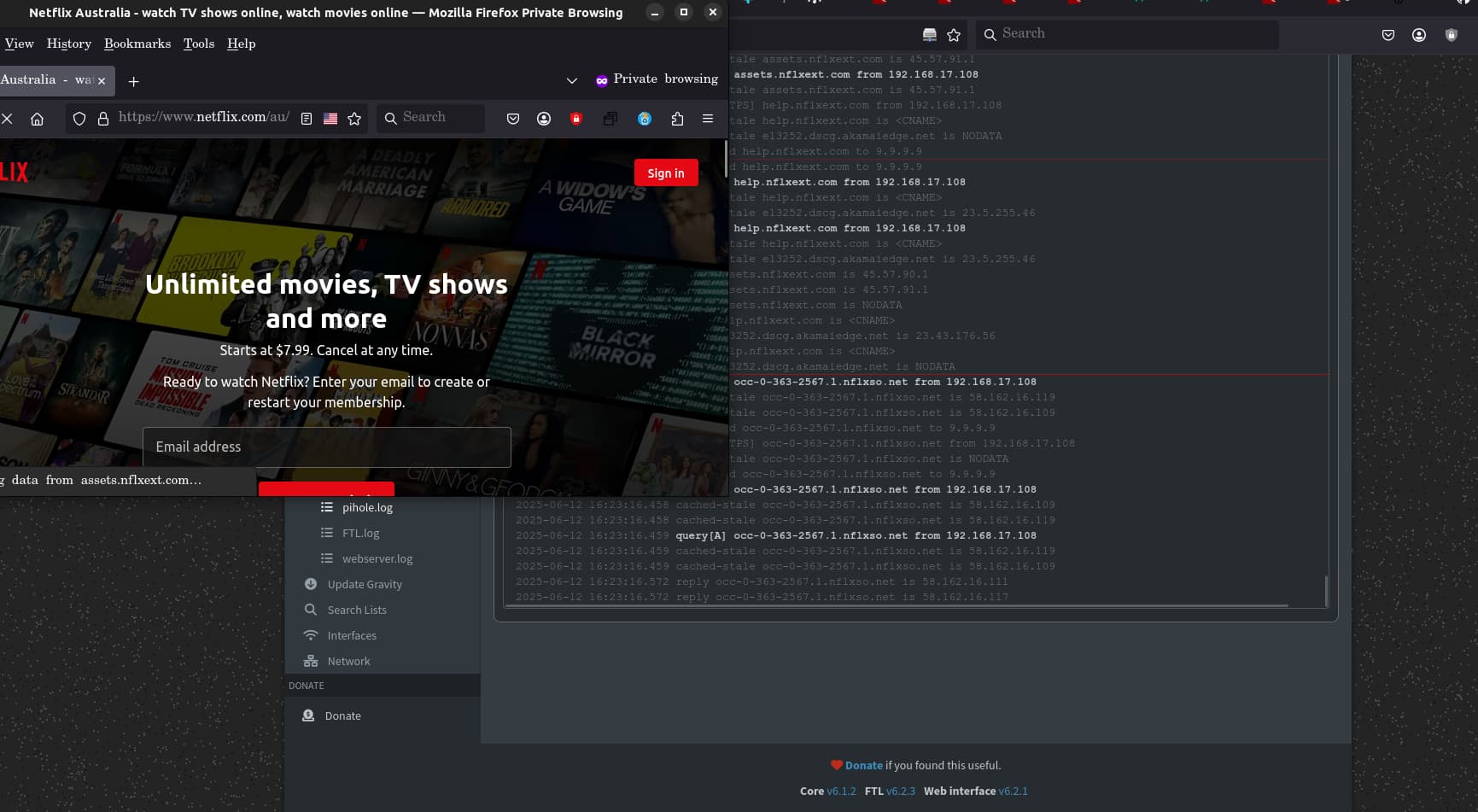Click the US flag icon in address bar
The width and height of the screenshot is (1478, 812).
[330, 119]
